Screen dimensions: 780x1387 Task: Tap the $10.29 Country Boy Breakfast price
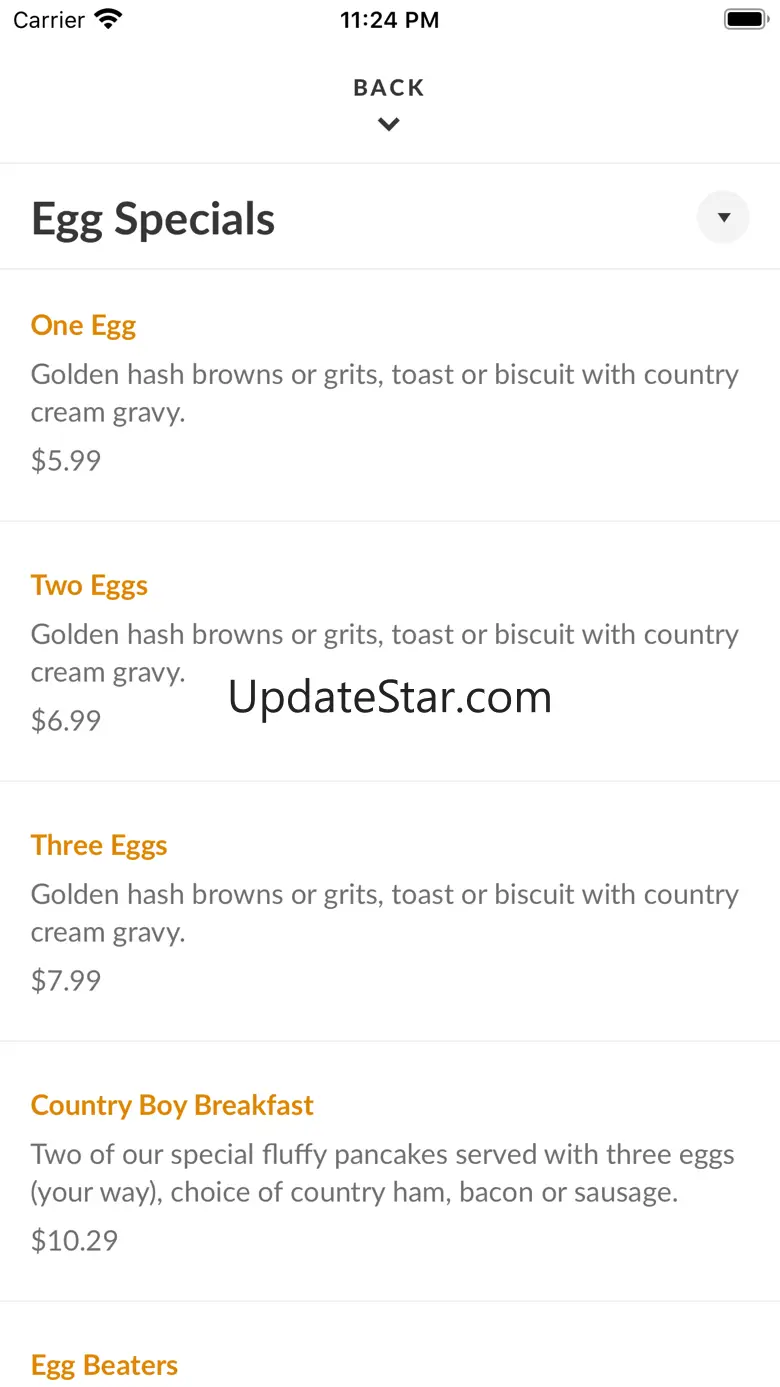75,1241
